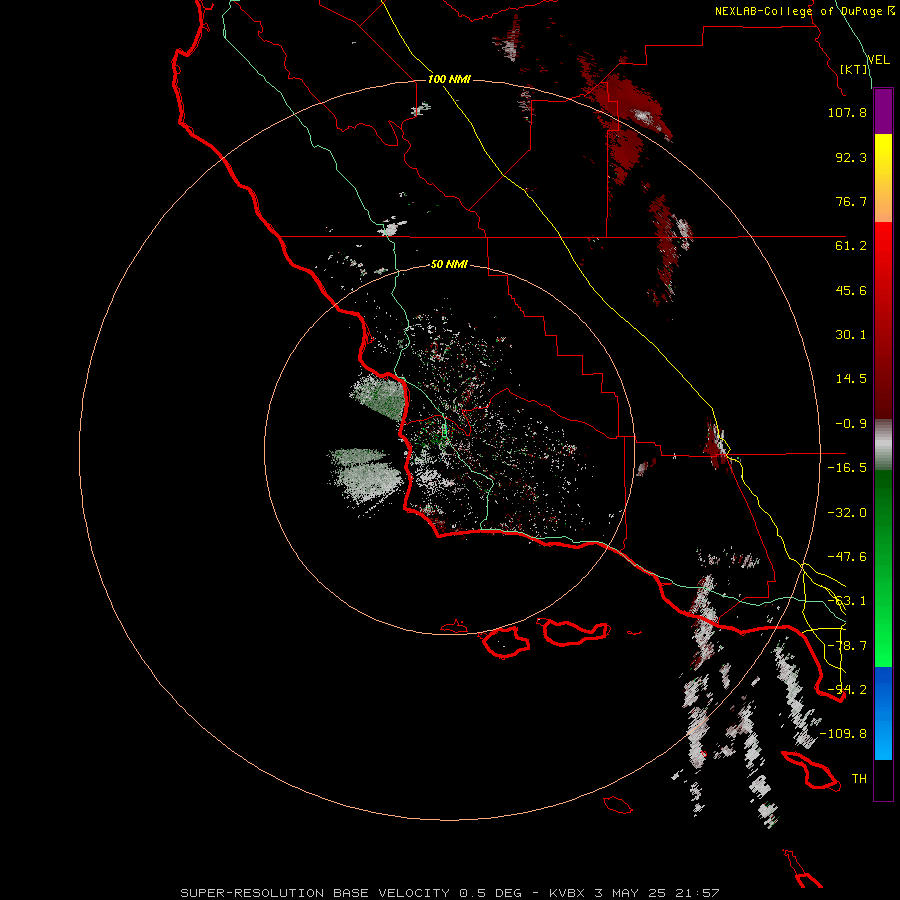Pick the yellow-orange segment of the color bar

coord(883,178)
